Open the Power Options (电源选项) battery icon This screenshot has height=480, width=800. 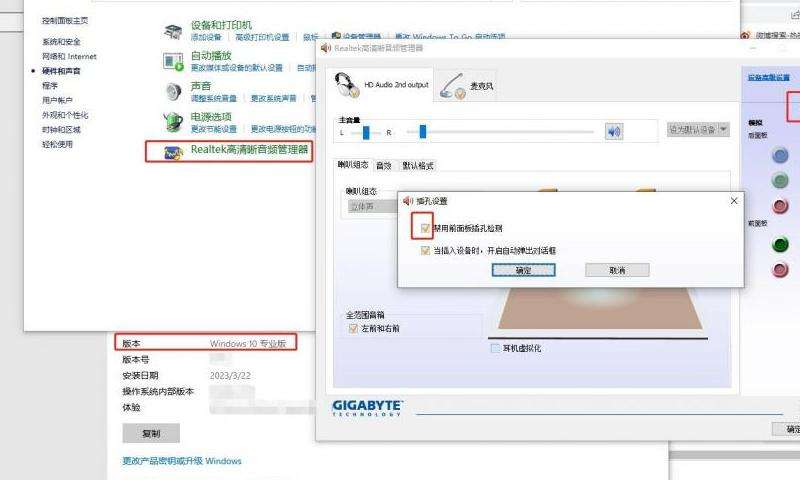click(x=173, y=122)
